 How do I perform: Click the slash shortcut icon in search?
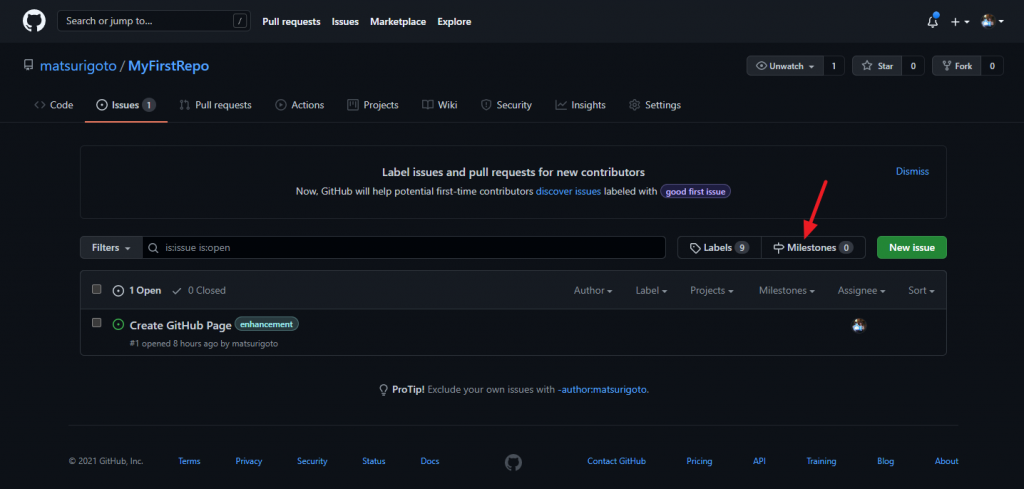tap(240, 21)
